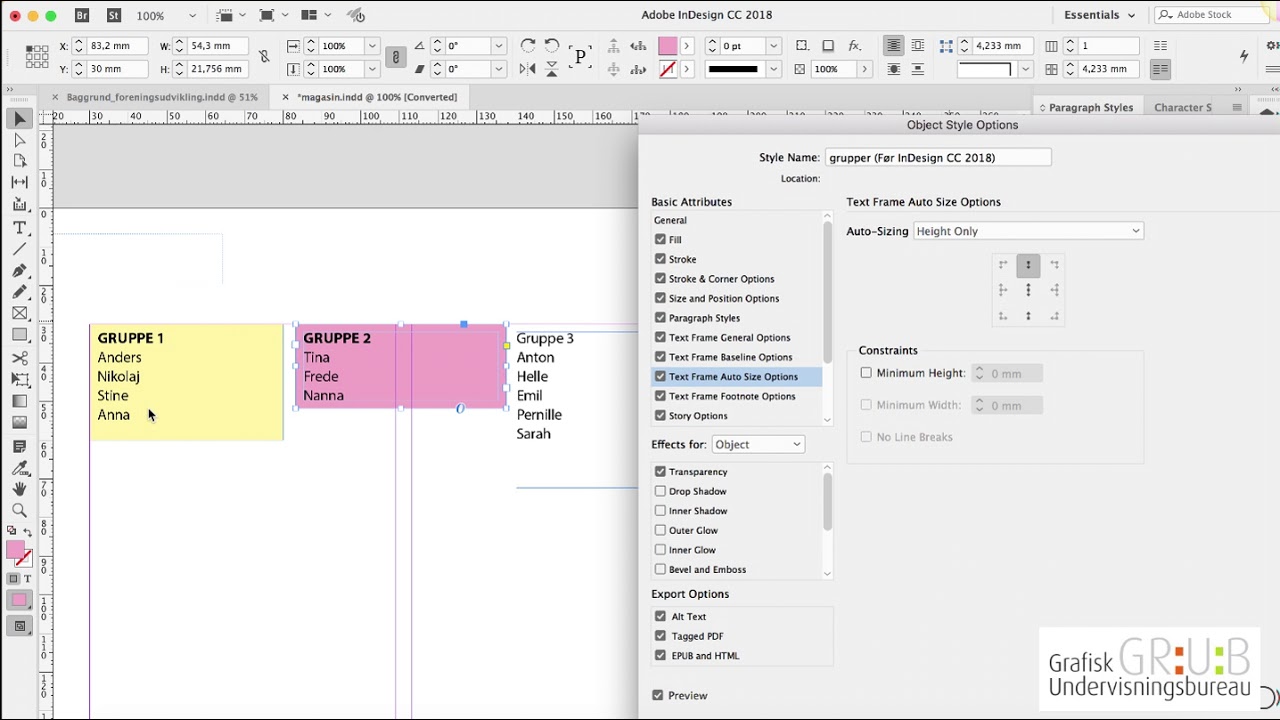Select the Selection tool in the toolbox
The height and width of the screenshot is (720, 1280).
click(19, 119)
